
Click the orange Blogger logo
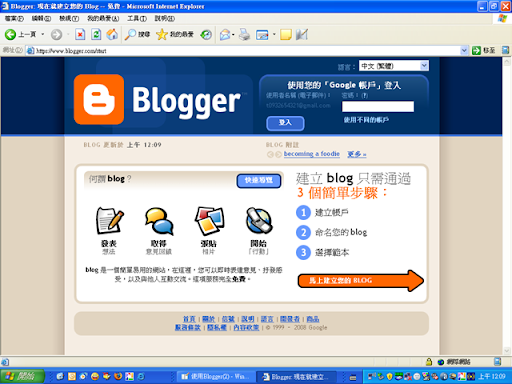tap(99, 99)
